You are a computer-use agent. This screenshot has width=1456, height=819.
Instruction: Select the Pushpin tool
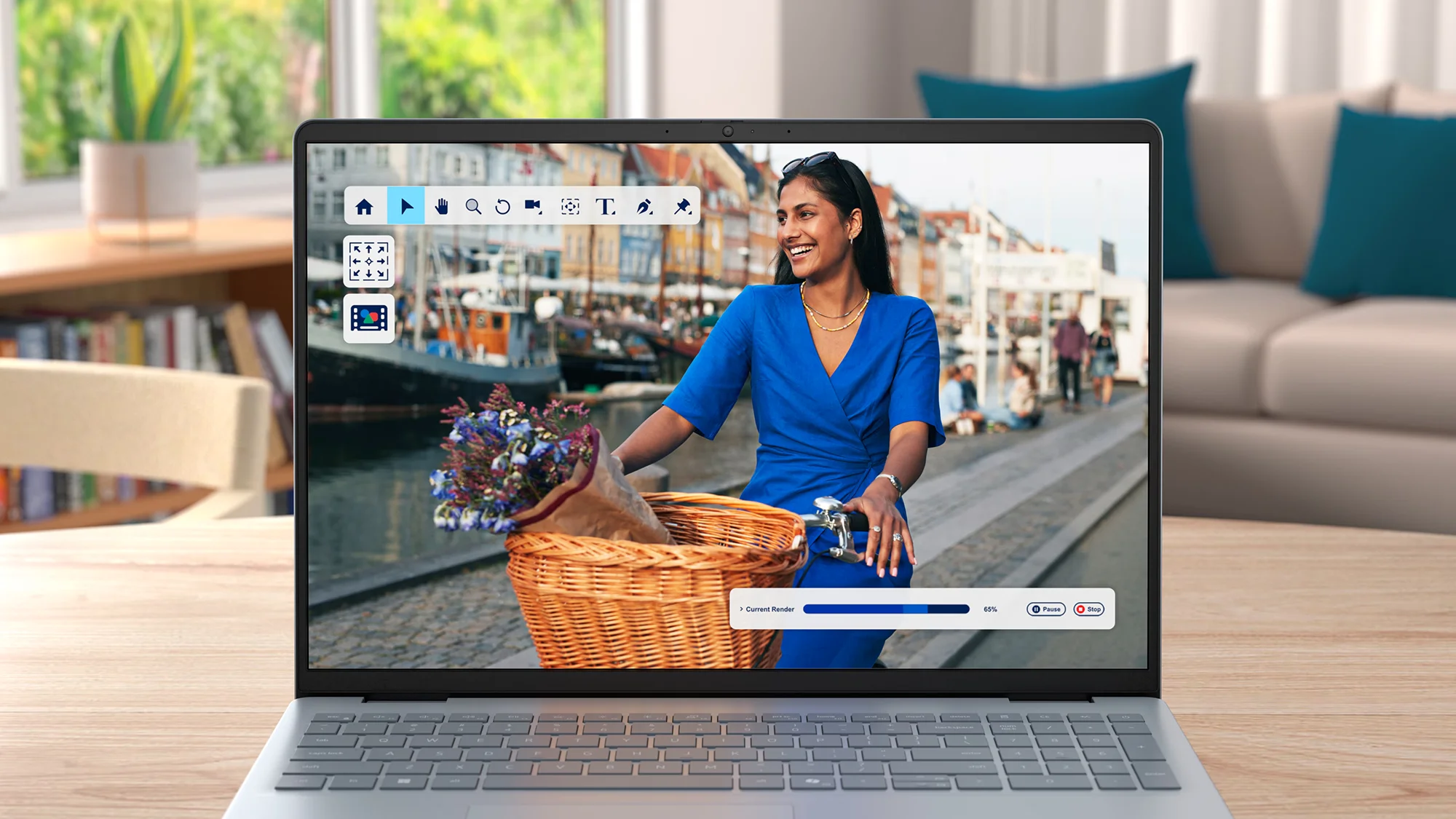[682, 207]
